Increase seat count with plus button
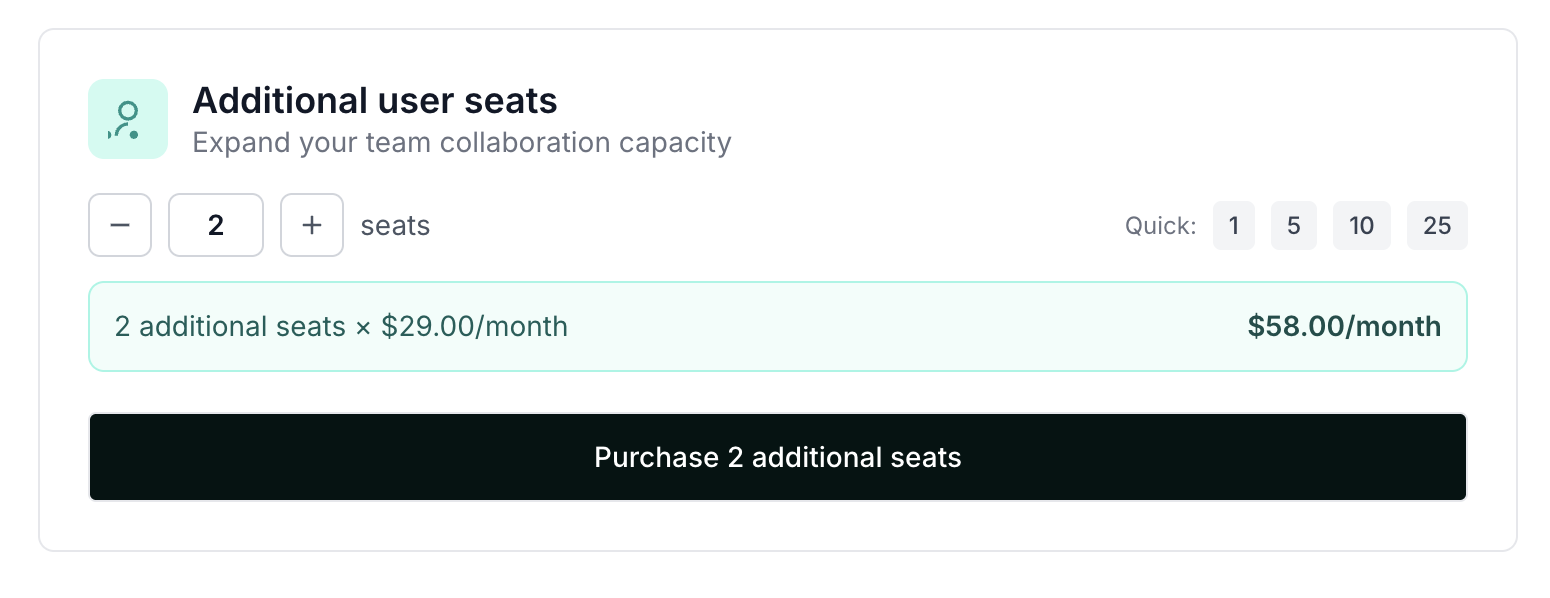This screenshot has height=598, width=1550. tap(312, 225)
